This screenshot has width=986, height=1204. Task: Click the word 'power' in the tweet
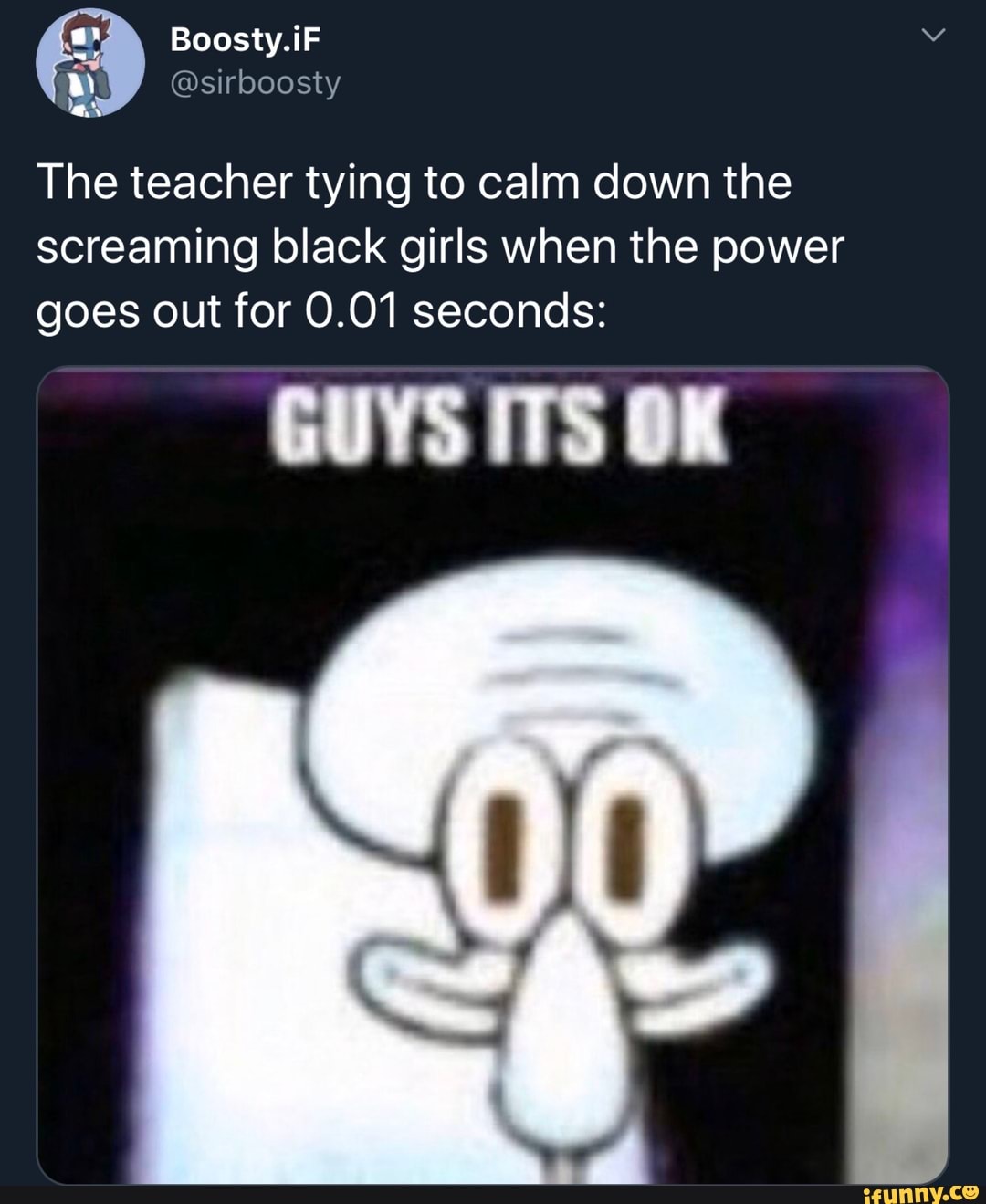(777, 247)
